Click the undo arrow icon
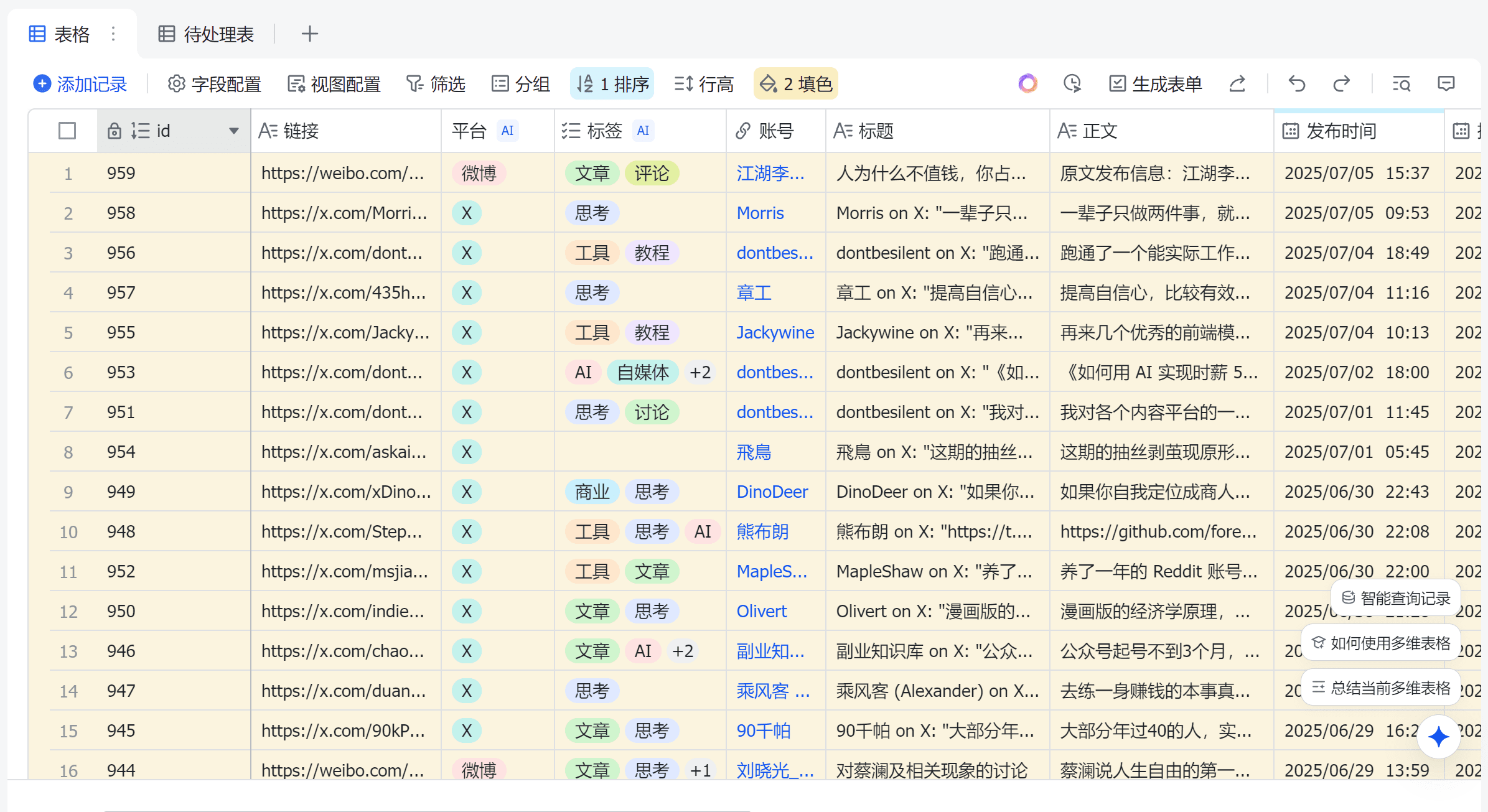This screenshot has width=1488, height=812. tap(1297, 83)
